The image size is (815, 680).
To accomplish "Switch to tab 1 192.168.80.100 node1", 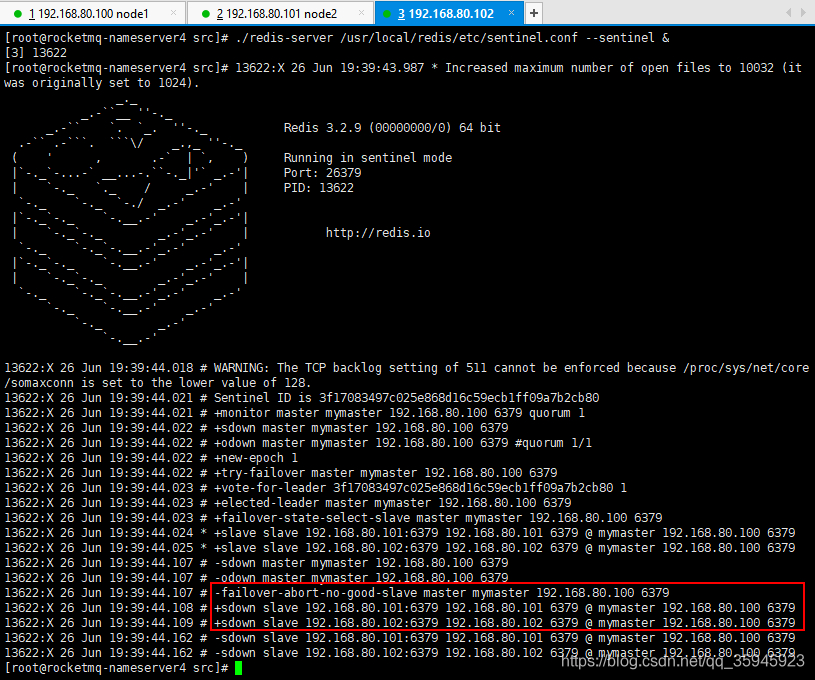I will [x=92, y=13].
